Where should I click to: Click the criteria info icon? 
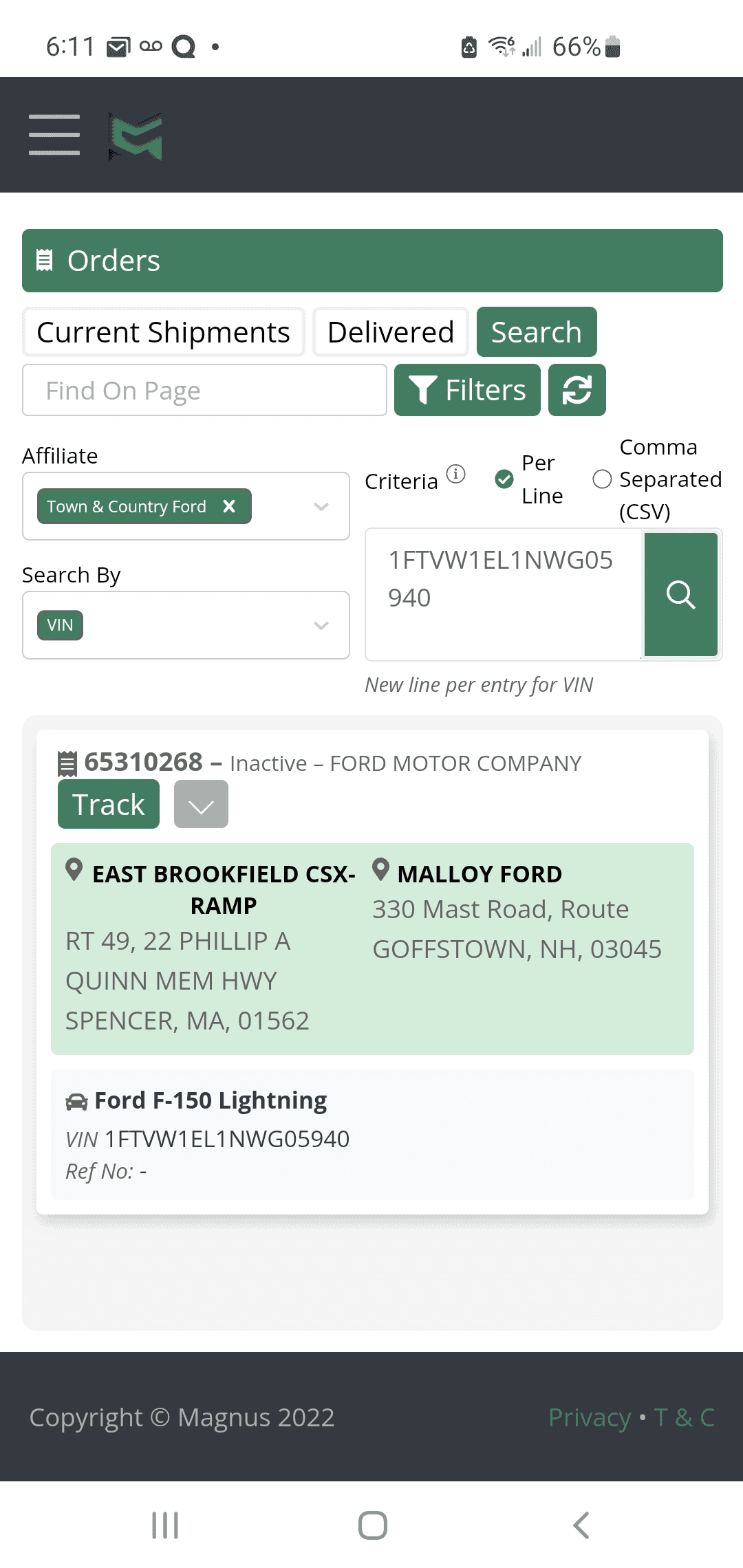coord(455,474)
